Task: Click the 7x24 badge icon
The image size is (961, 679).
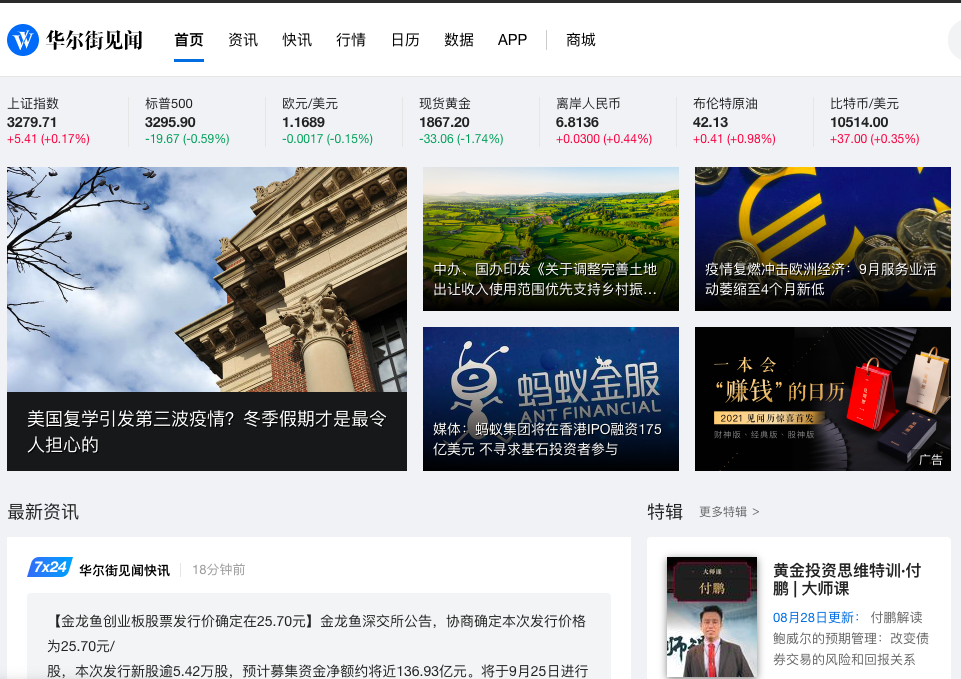Action: pyautogui.click(x=50, y=567)
